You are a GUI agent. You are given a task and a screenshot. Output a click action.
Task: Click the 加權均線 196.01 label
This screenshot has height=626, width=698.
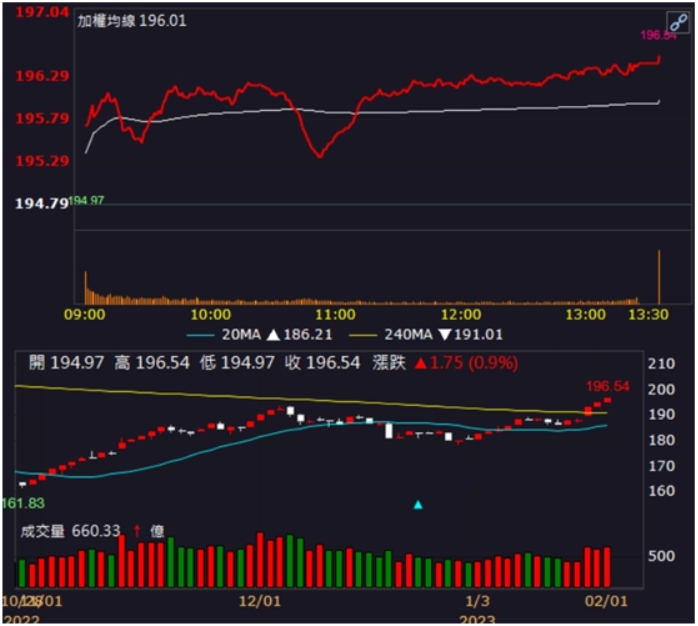[132, 20]
